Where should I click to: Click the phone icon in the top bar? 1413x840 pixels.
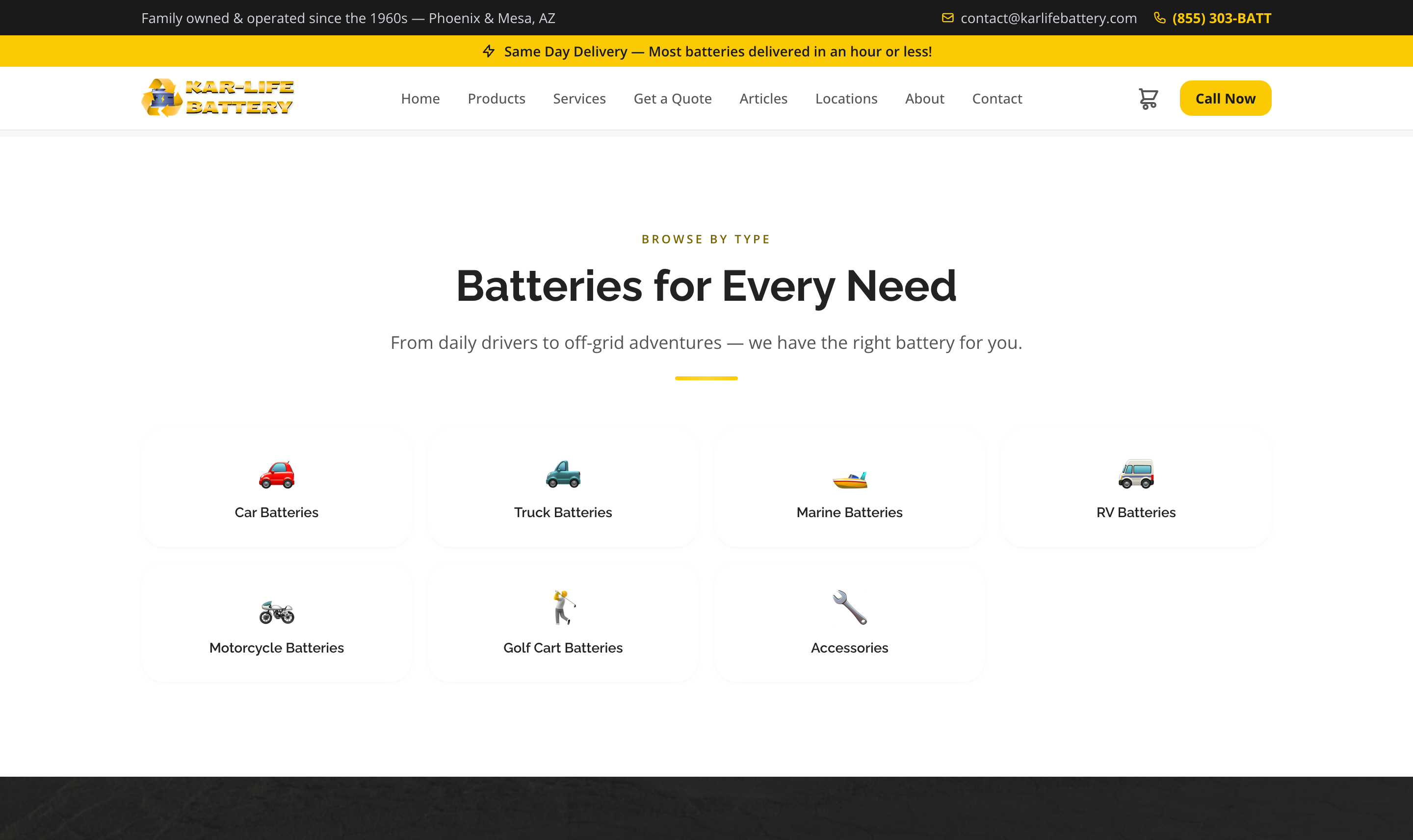tap(1159, 18)
